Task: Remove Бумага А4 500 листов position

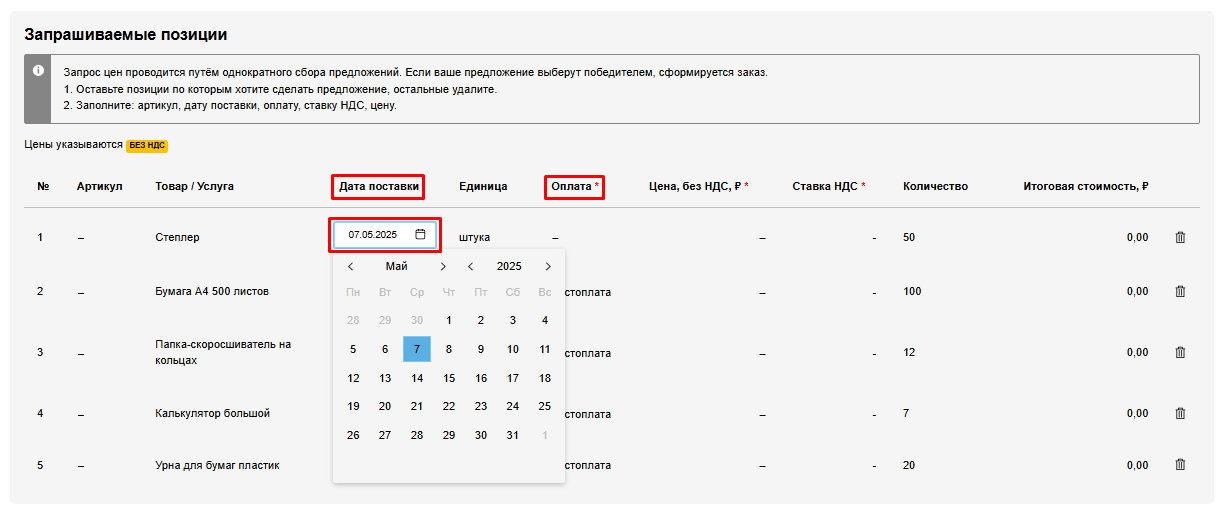Action: 1180,291
